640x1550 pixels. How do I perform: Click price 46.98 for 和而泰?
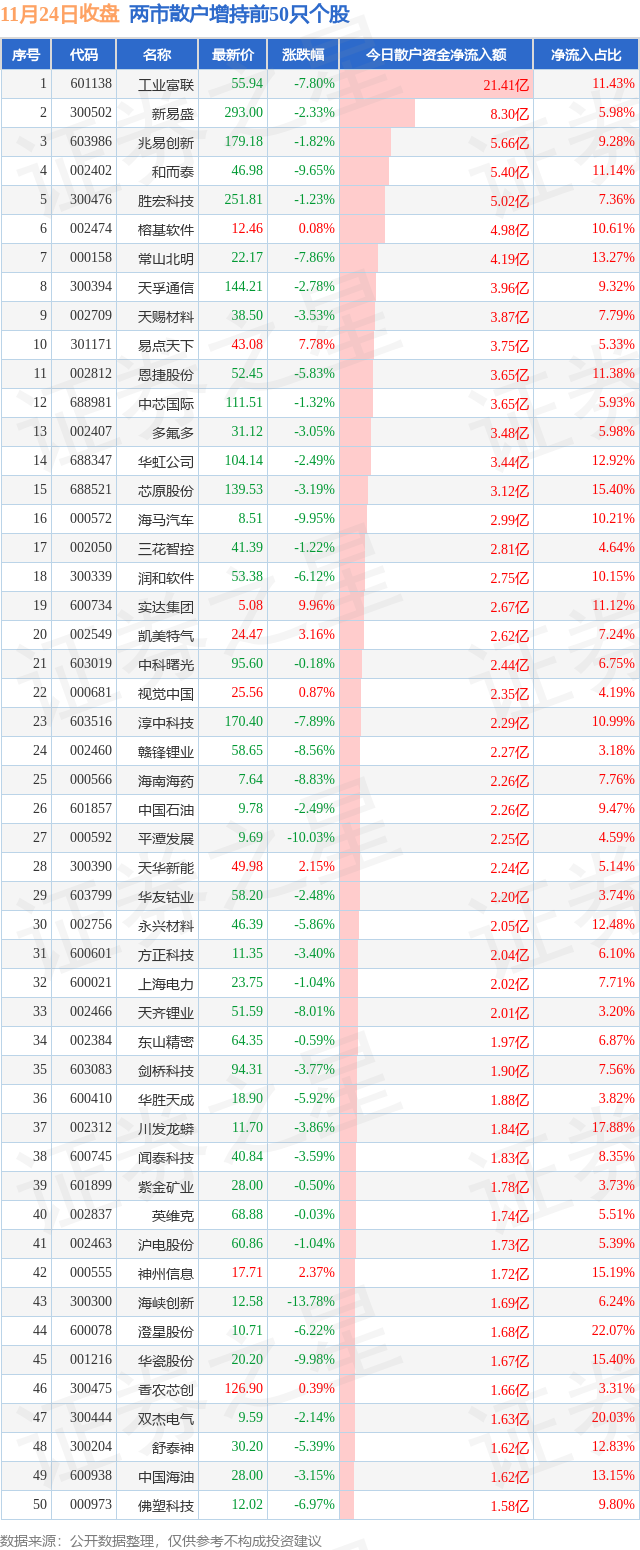pos(247,171)
